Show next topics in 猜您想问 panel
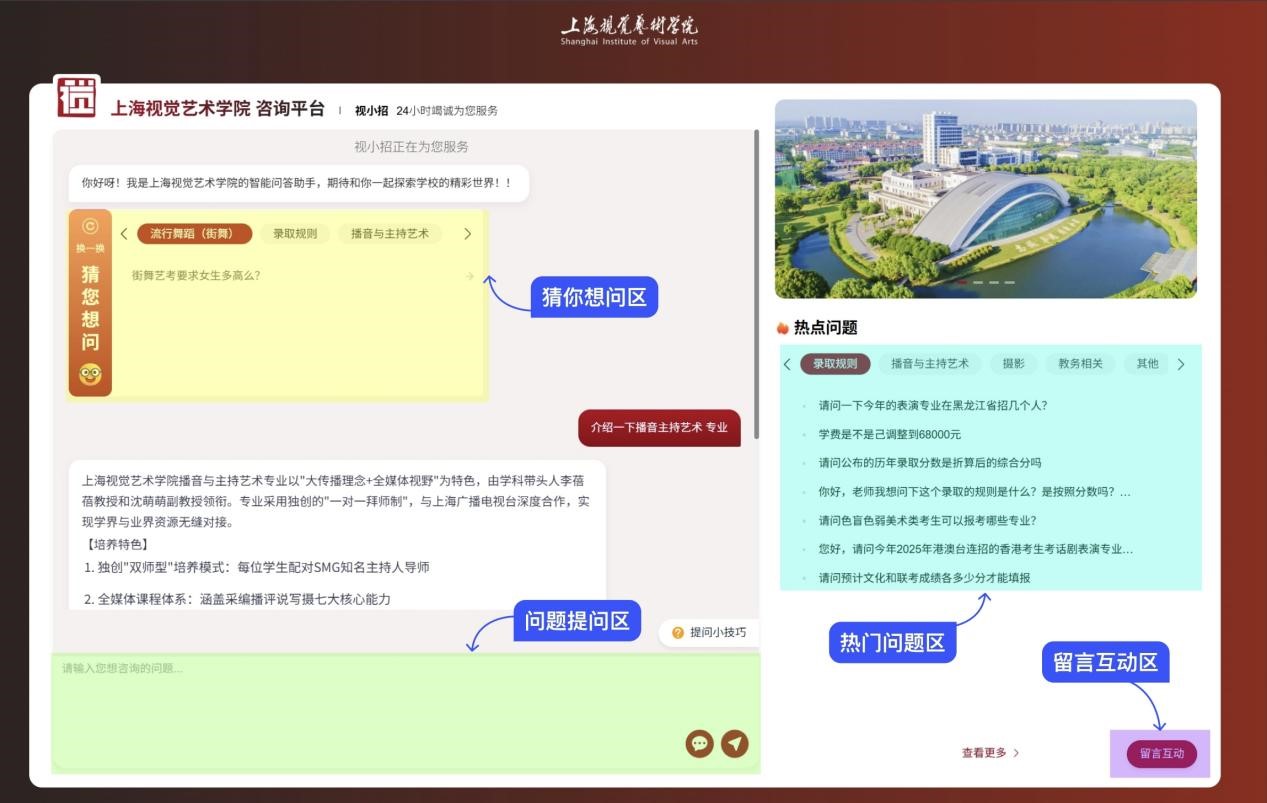This screenshot has height=803, width=1267. [x=467, y=234]
